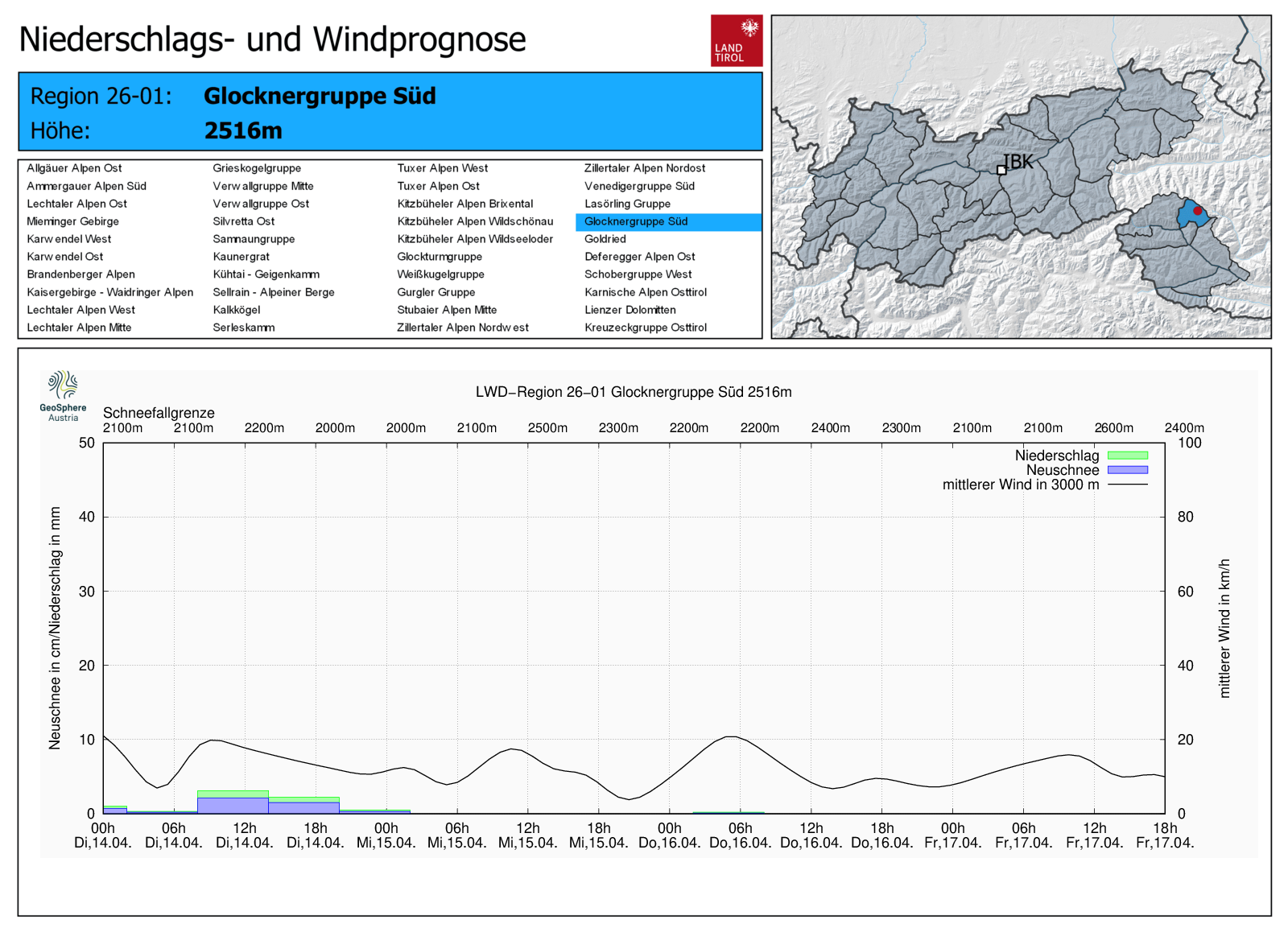Click the tallest snowfall bar at 12h Tuesday
Screen dimensions: 1288x928
click(233, 802)
